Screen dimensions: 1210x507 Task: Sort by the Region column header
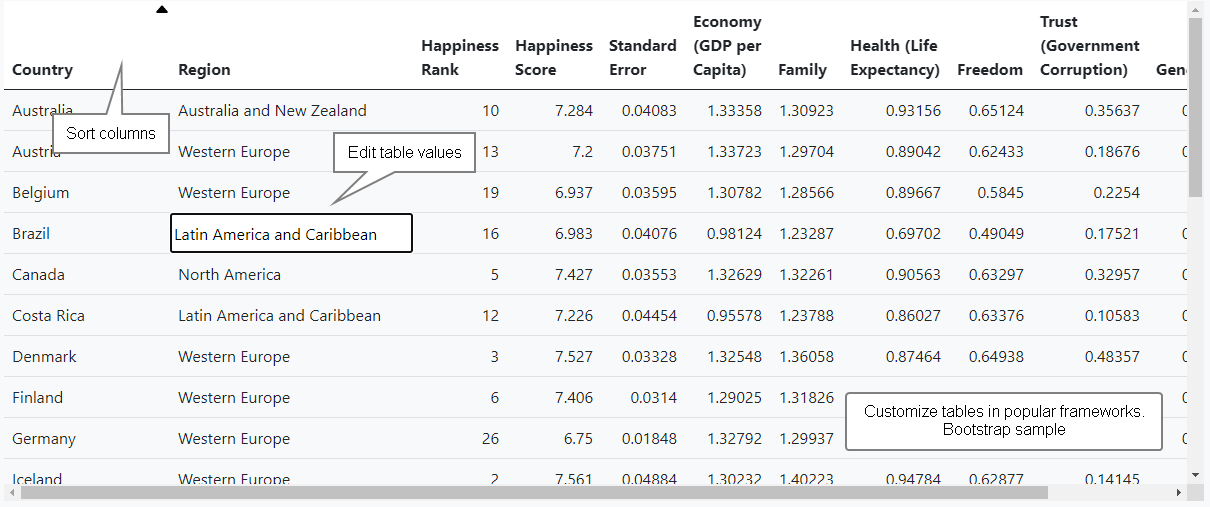(204, 70)
